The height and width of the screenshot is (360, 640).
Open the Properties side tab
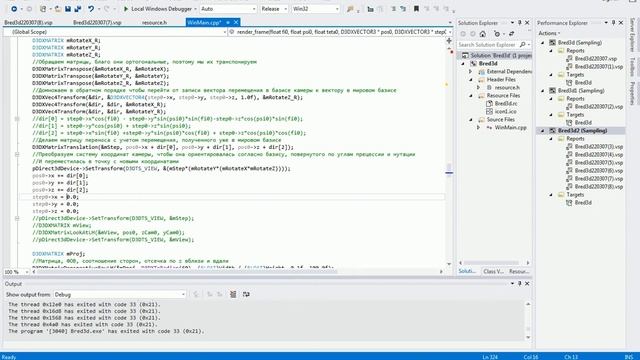tap(633, 93)
